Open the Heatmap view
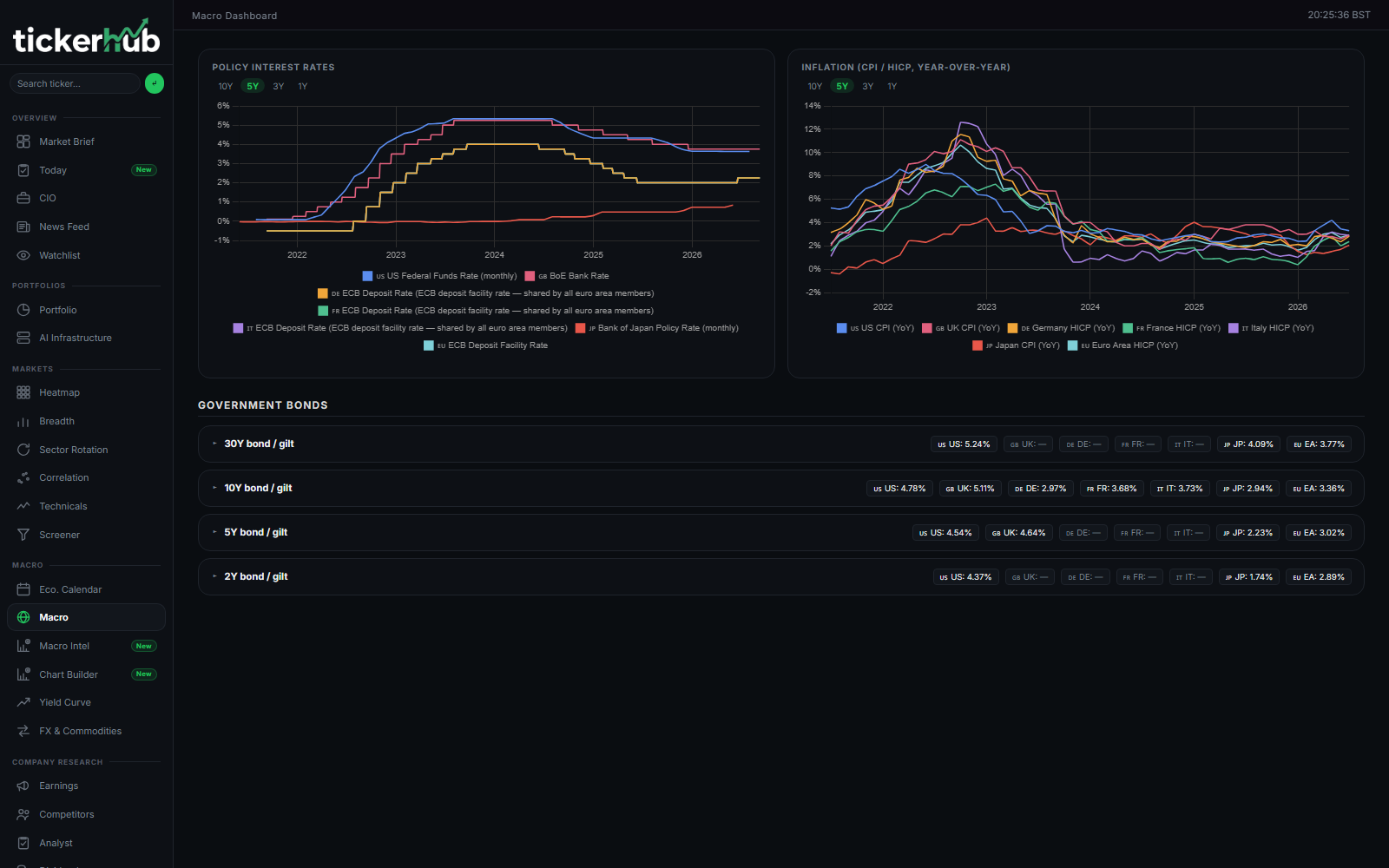Viewport: 1389px width, 868px height. point(86,392)
